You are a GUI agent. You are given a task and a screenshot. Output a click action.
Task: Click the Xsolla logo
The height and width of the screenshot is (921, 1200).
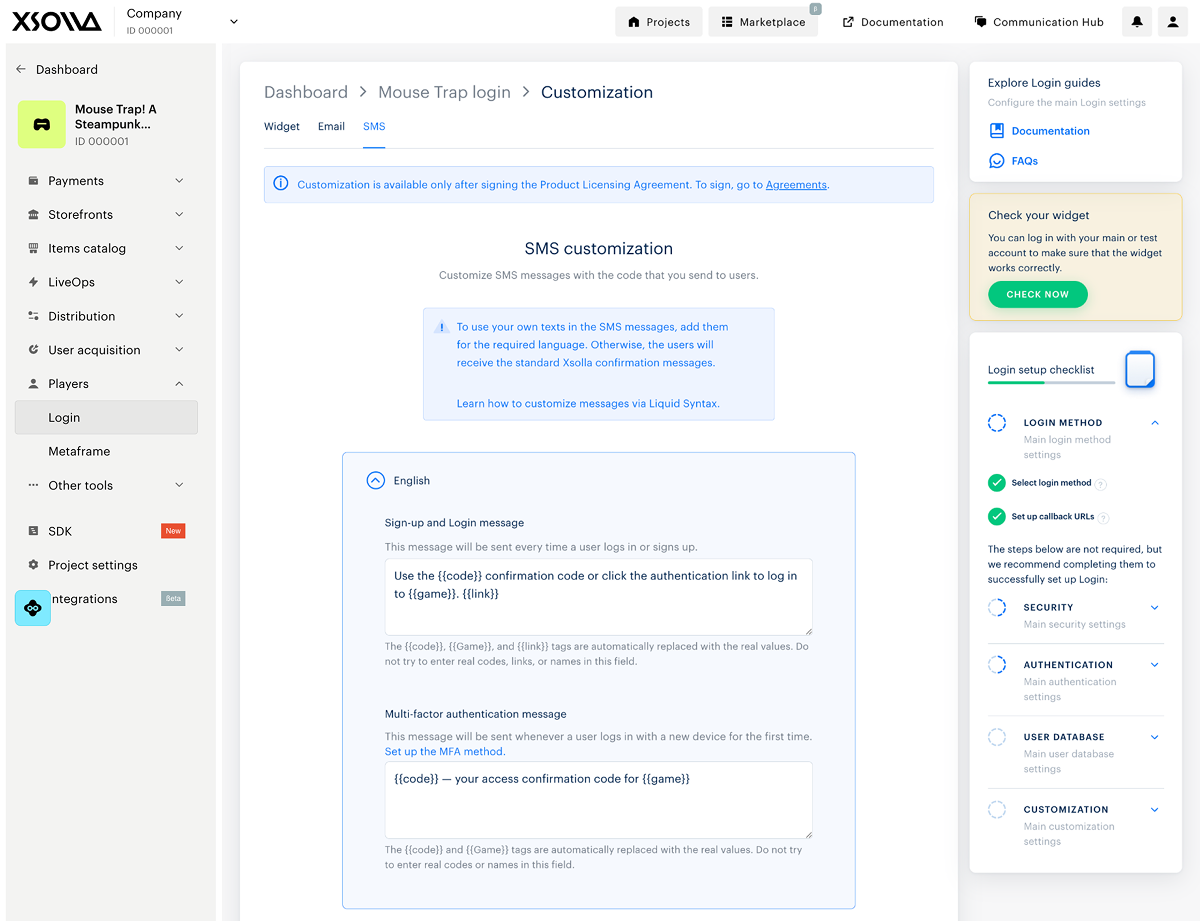[57, 21]
